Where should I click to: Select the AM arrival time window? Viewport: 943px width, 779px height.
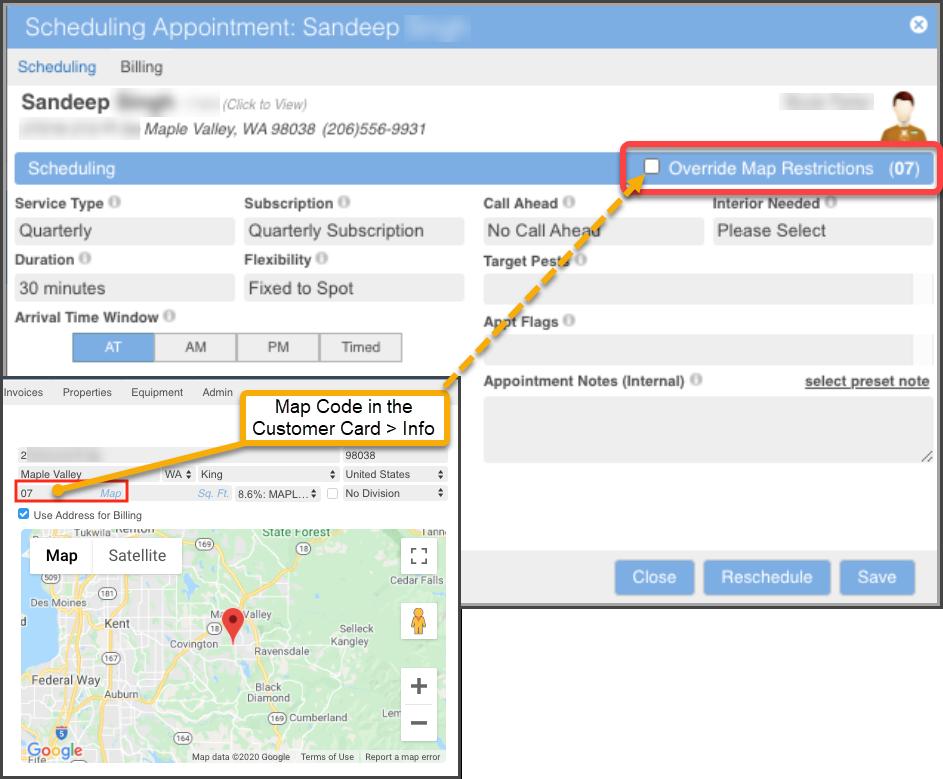pos(196,348)
